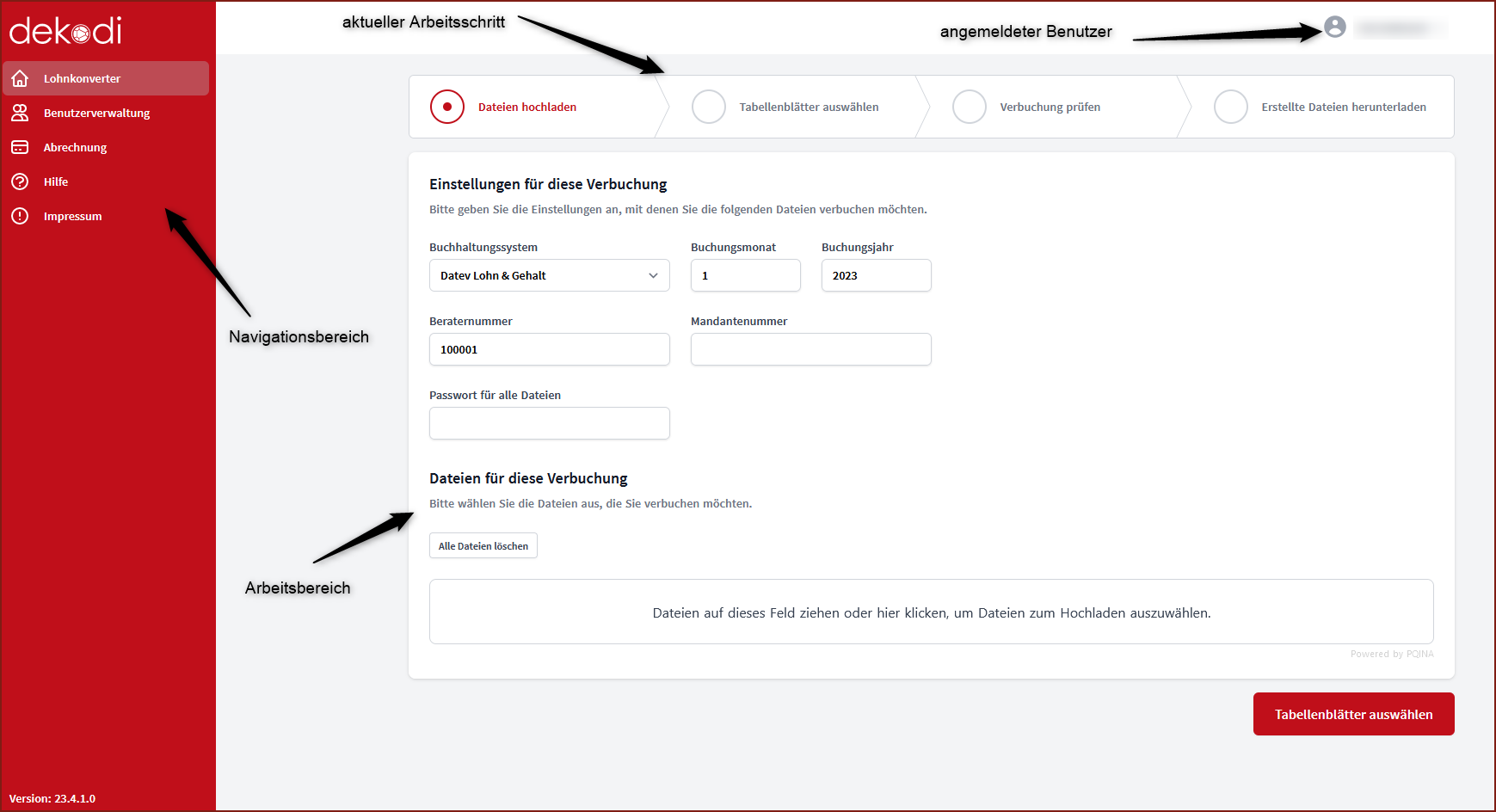1496x812 pixels.
Task: Click the users icon beside Benutzerverwaltung
Action: point(20,113)
